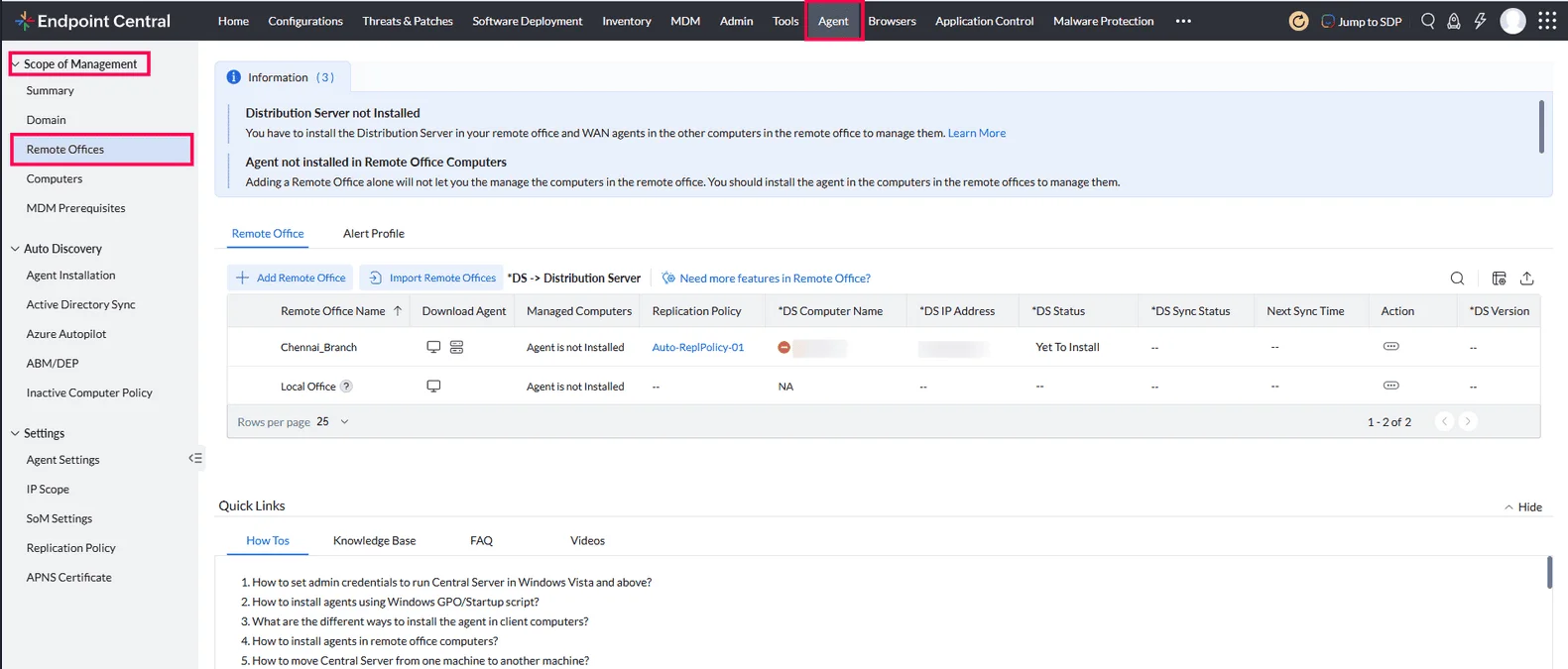Click the information panel scrollbar
Image resolution: width=1568 pixels, height=669 pixels.
click(1541, 127)
